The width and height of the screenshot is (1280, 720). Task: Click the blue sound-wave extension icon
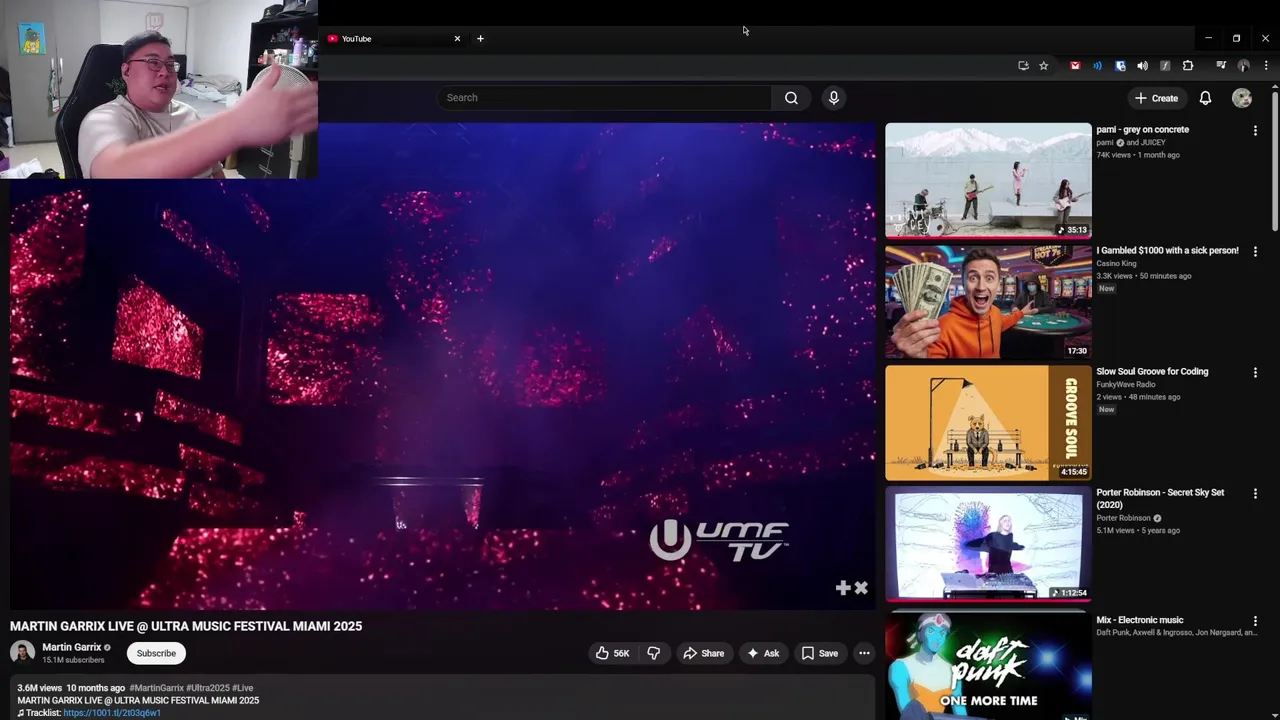point(1097,66)
